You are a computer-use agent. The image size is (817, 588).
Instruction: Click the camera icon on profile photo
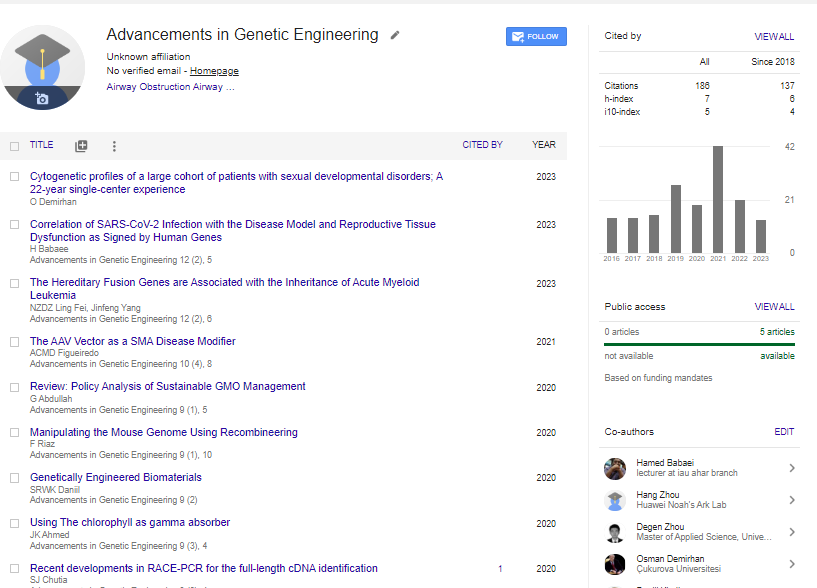(42, 98)
